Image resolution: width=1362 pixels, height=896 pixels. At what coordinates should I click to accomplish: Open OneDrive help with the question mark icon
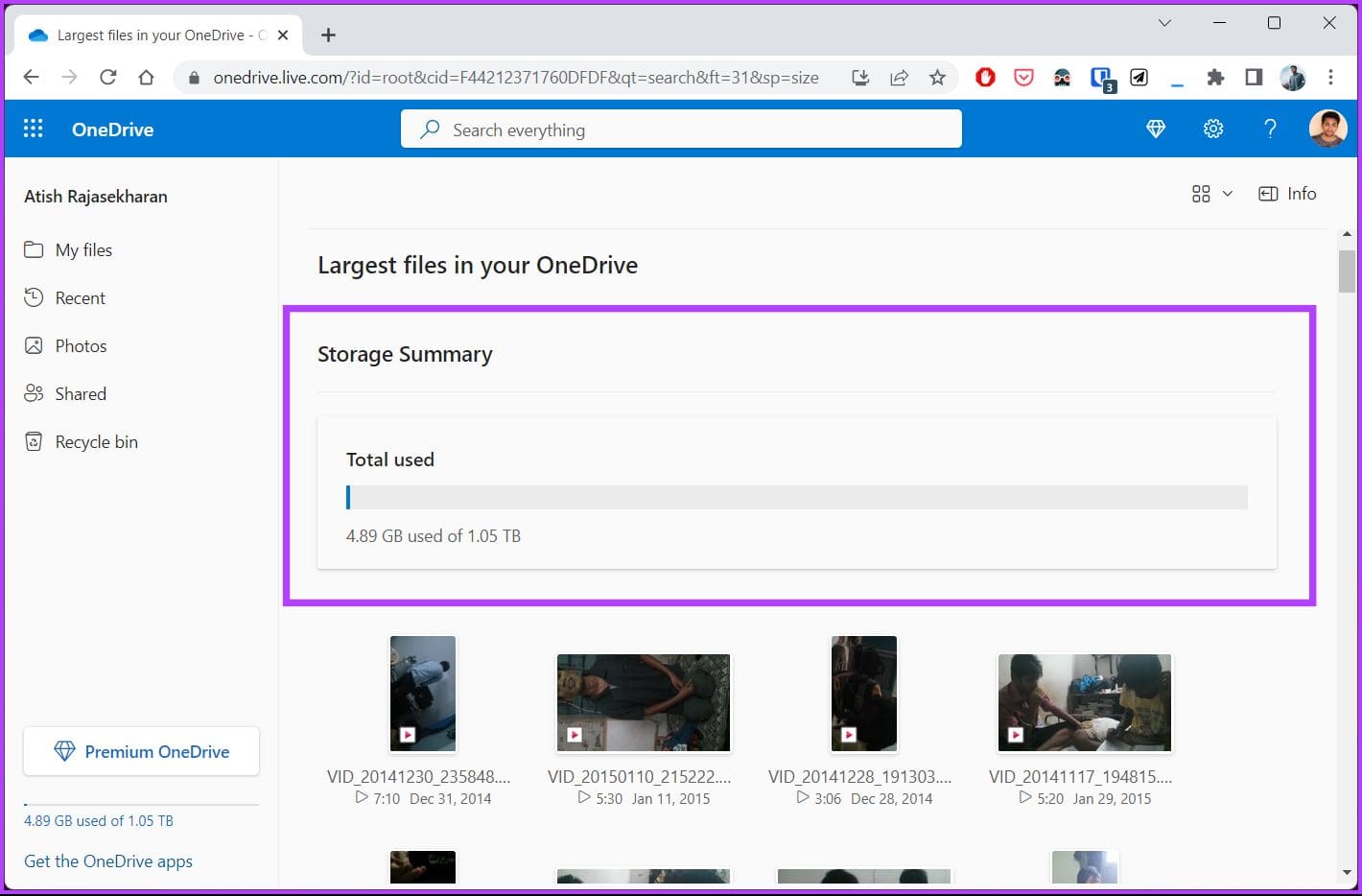click(1270, 128)
